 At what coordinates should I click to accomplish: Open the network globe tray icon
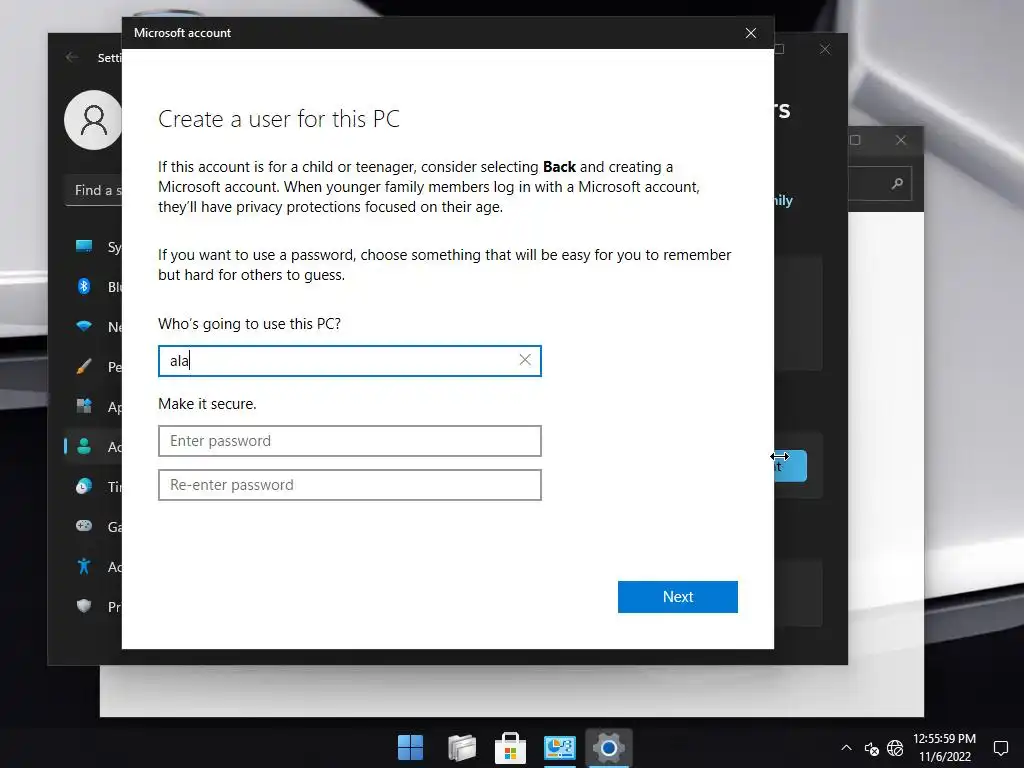[x=895, y=748]
